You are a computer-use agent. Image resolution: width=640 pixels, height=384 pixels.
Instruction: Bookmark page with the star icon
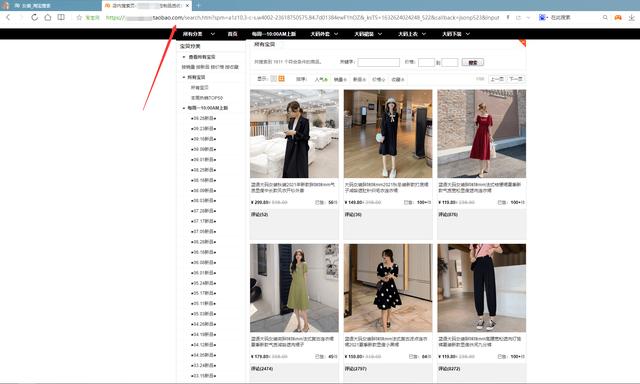click(x=79, y=18)
